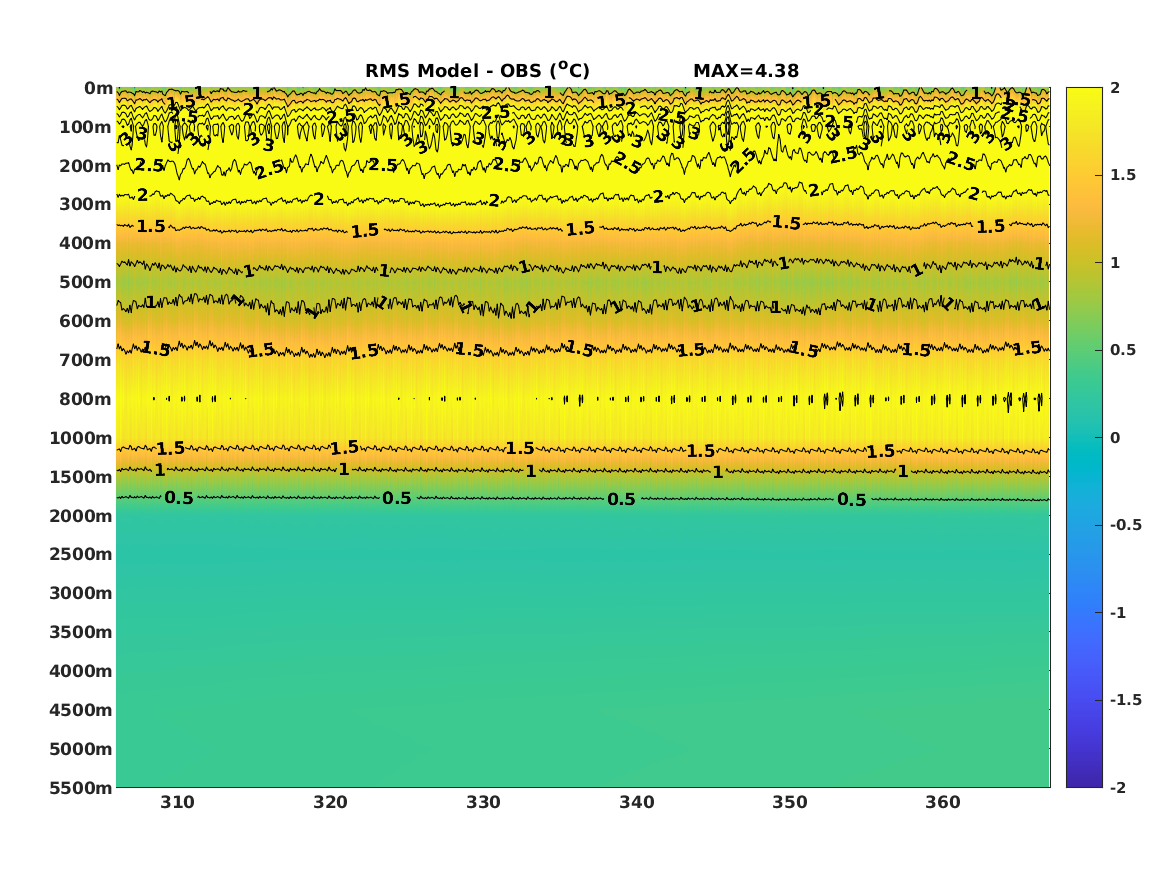The image size is (1167, 875).
Task: Select the "1000m" depth tick label
Action: 81,438
